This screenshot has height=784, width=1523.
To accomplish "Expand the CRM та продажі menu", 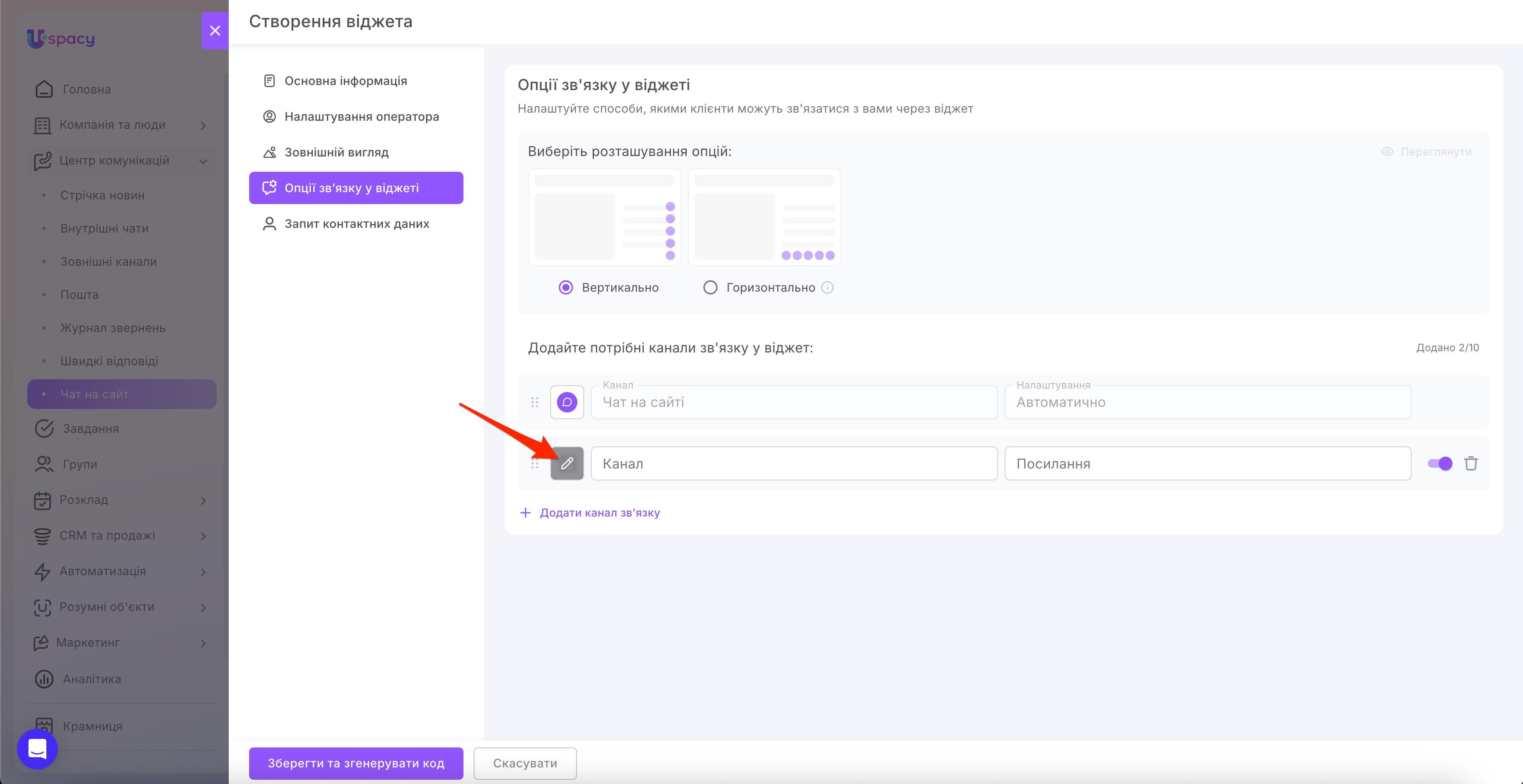I will pos(122,536).
